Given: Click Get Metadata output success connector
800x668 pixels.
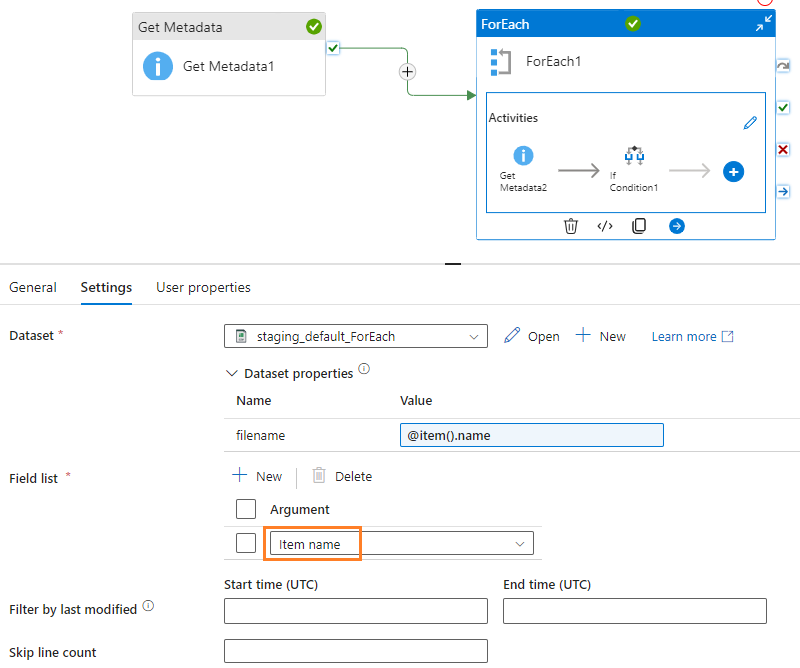Looking at the screenshot, I should coord(333,48).
